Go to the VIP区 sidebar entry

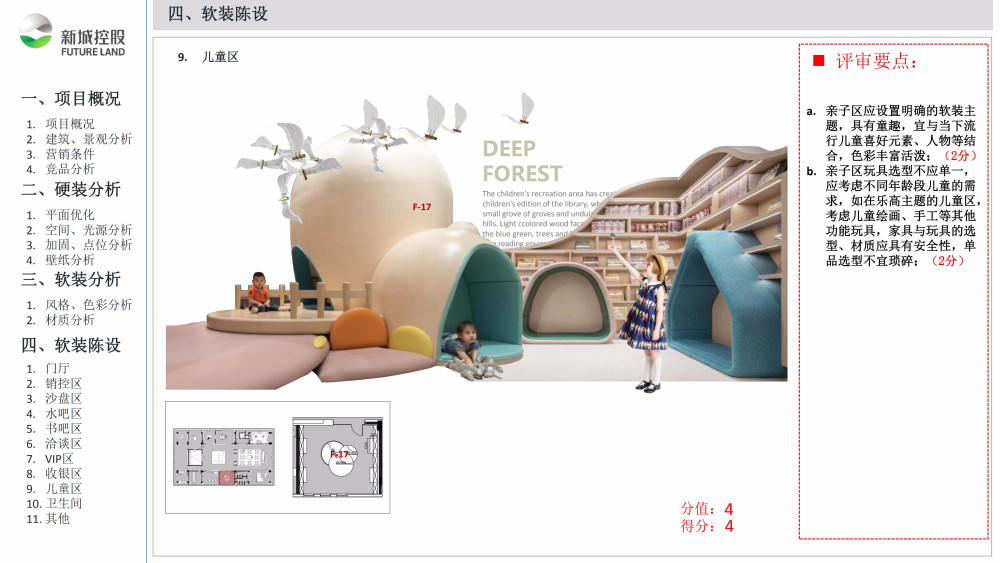(60, 458)
